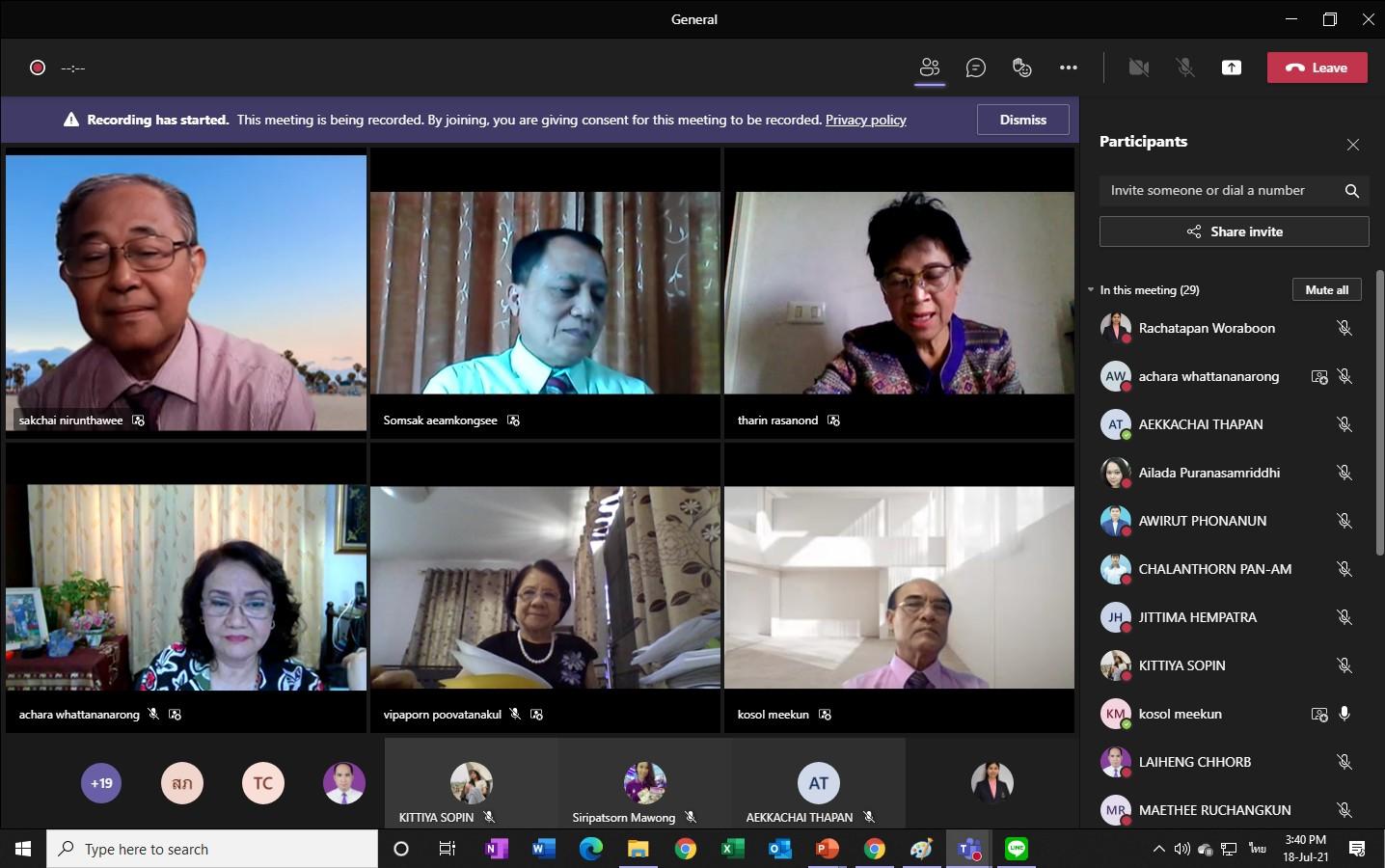Select the vipaporn poovatanakul video tile
The width and height of the screenshot is (1385, 868).
point(545,587)
